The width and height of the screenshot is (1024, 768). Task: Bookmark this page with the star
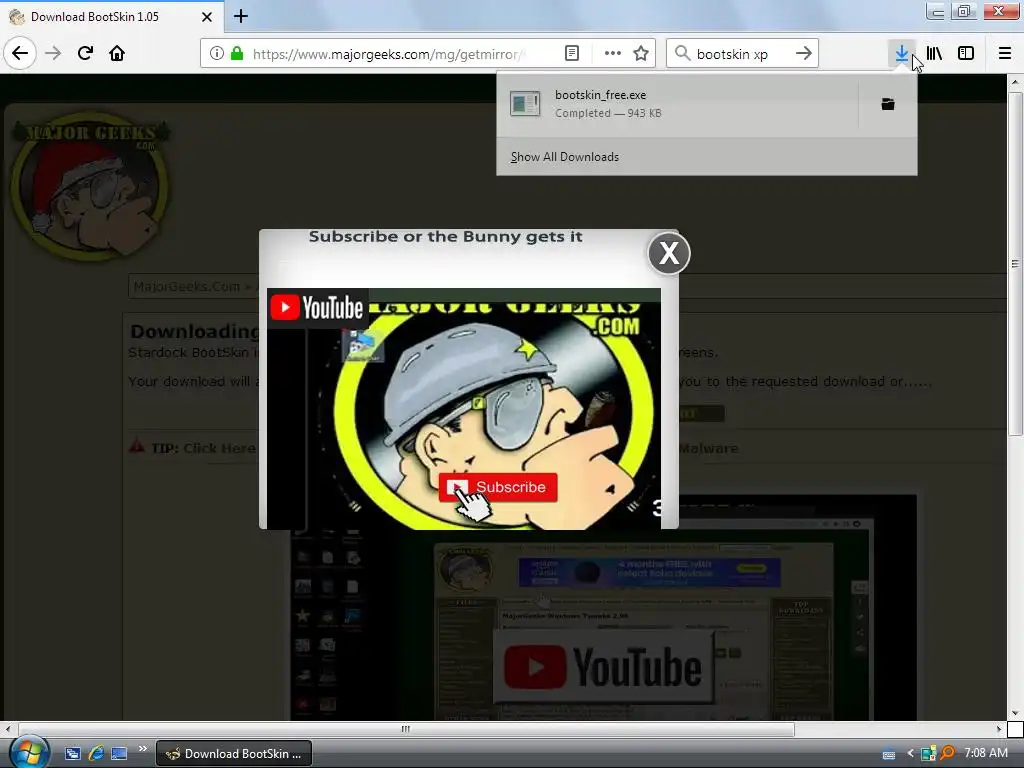tap(641, 54)
